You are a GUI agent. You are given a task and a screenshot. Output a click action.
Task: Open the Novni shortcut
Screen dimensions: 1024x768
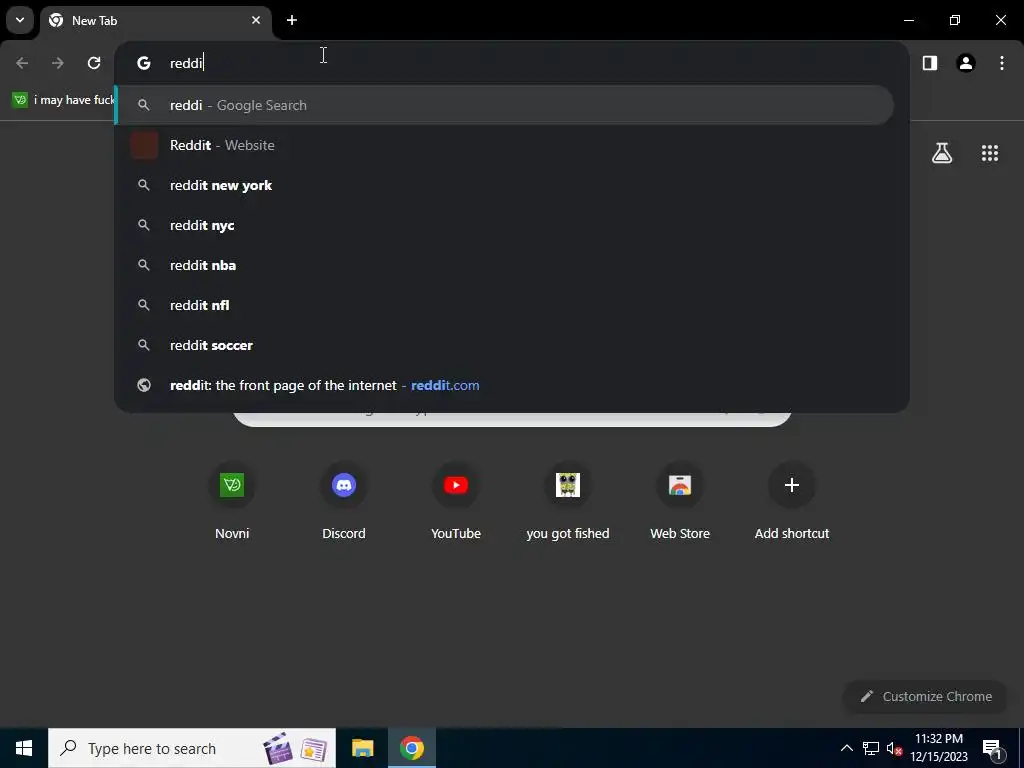pyautogui.click(x=232, y=502)
